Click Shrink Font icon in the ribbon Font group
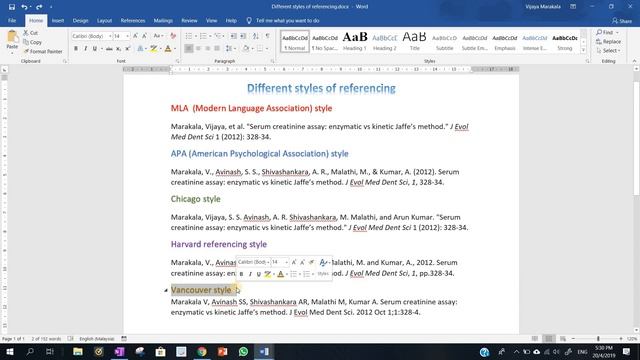The height and width of the screenshot is (360, 640). 144,36
